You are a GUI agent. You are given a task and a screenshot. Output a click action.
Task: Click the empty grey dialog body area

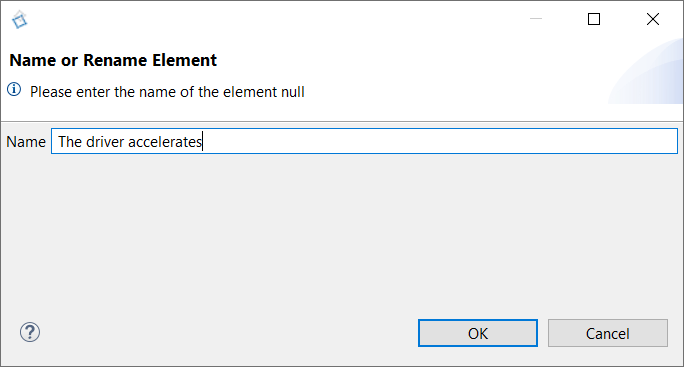[340, 231]
